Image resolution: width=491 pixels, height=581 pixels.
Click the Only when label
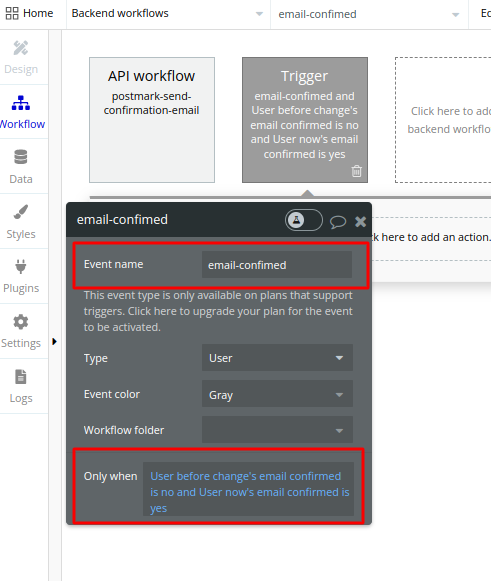110,476
